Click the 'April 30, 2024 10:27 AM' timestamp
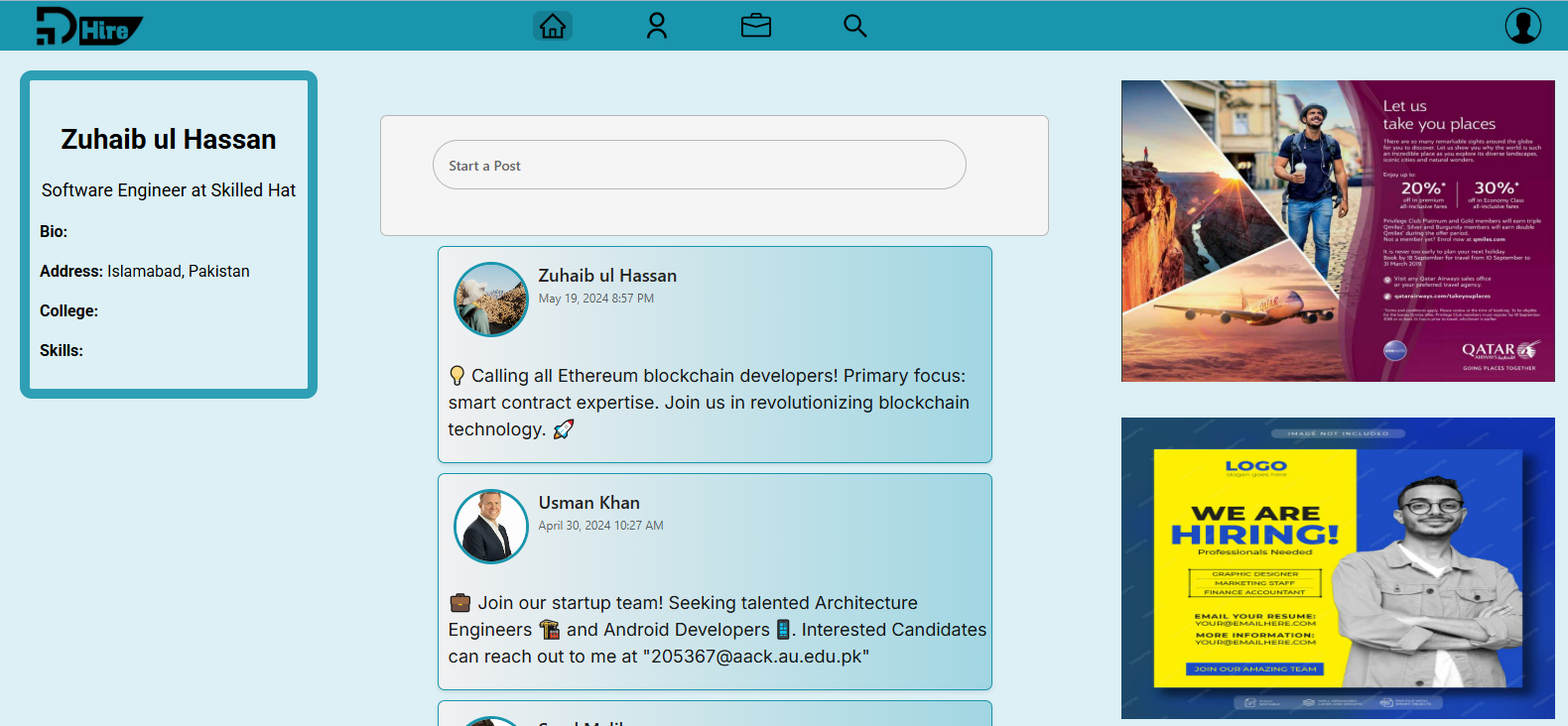Screen dimensions: 1568x726 [x=601, y=526]
